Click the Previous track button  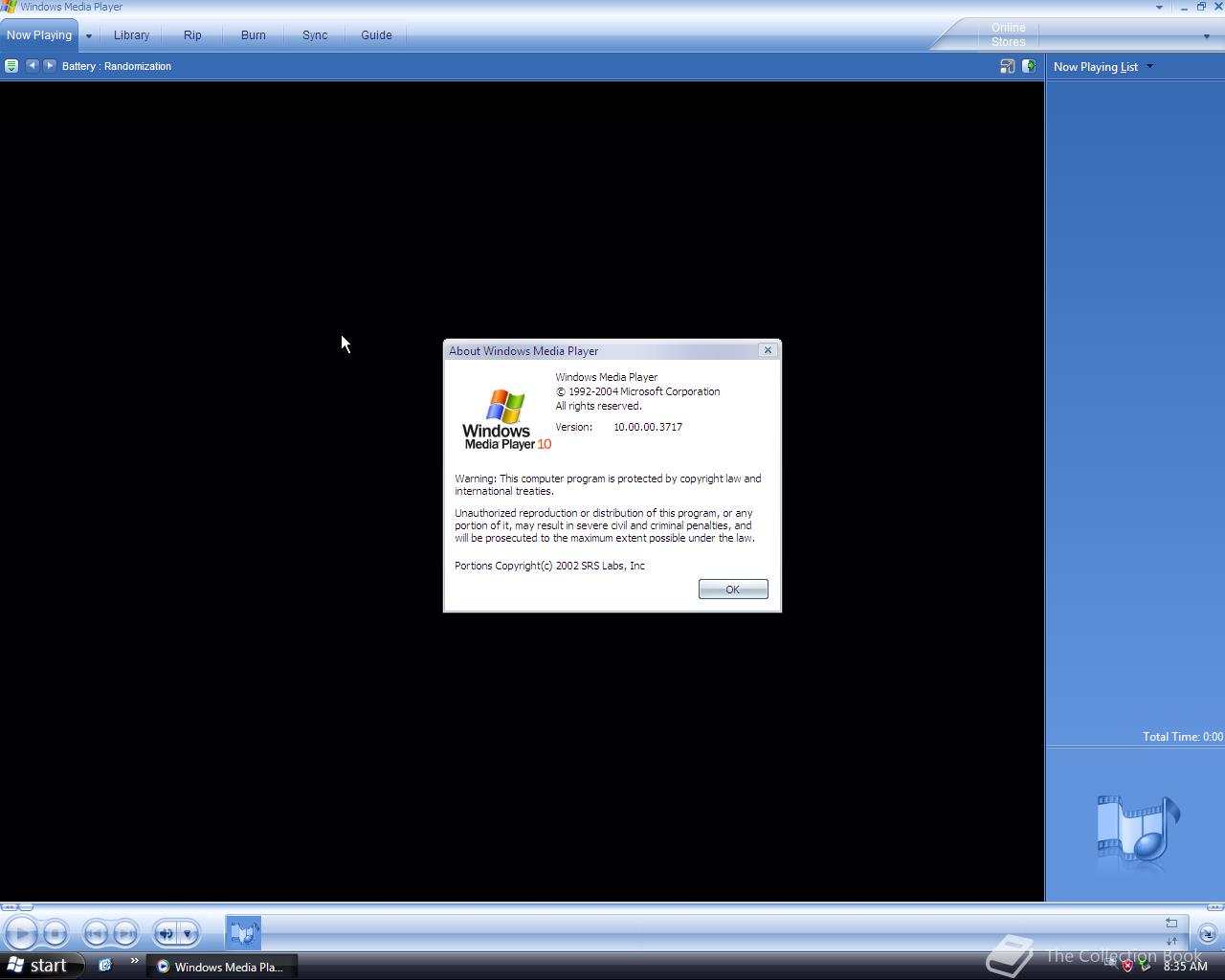(x=96, y=933)
